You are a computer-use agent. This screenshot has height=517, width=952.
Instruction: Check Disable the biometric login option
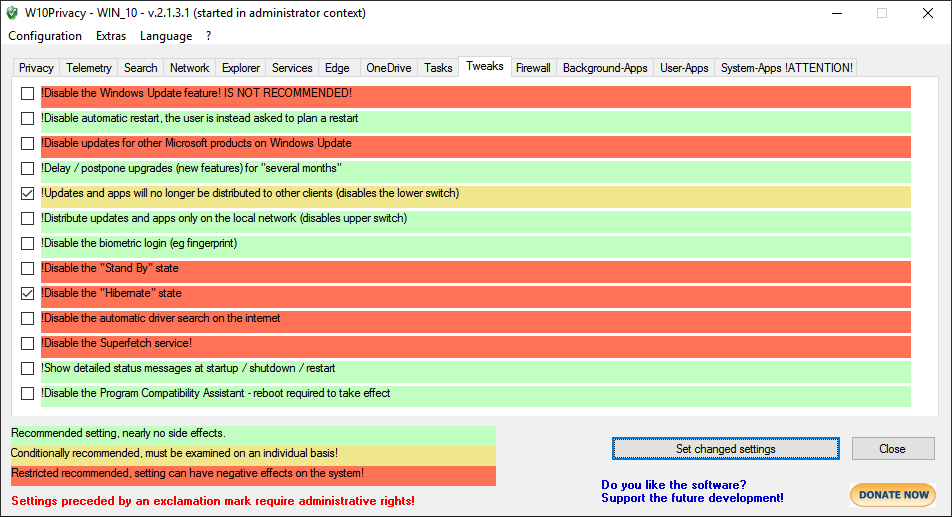point(27,244)
